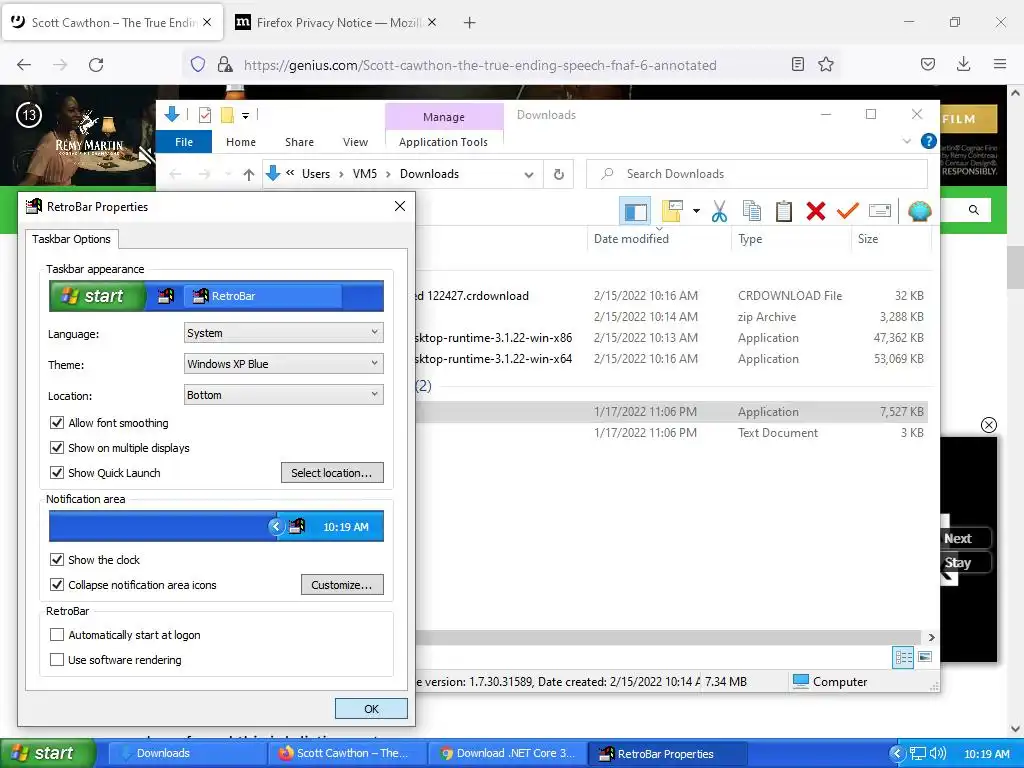Click the Explorer refresh icon
Viewport: 1024px width, 768px height.
tap(558, 174)
